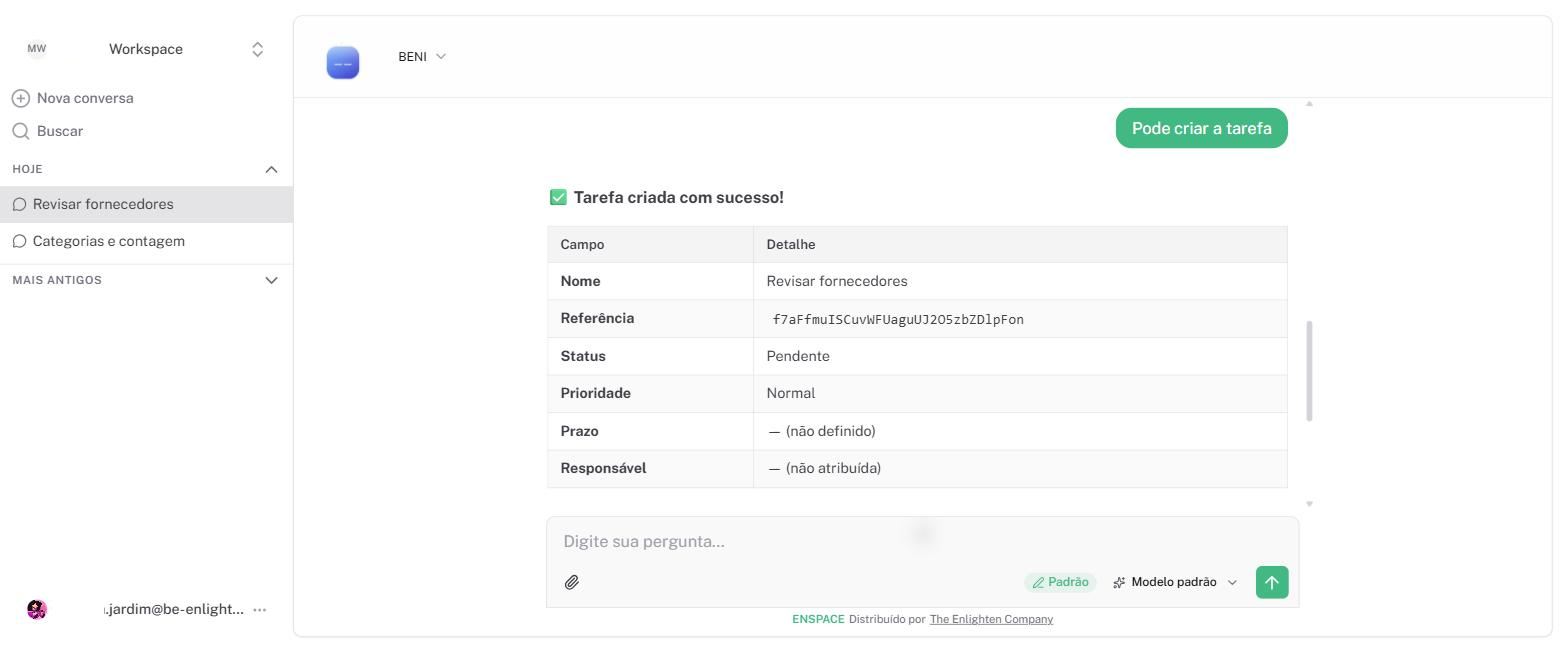Click the Nome row label

[x=580, y=281]
